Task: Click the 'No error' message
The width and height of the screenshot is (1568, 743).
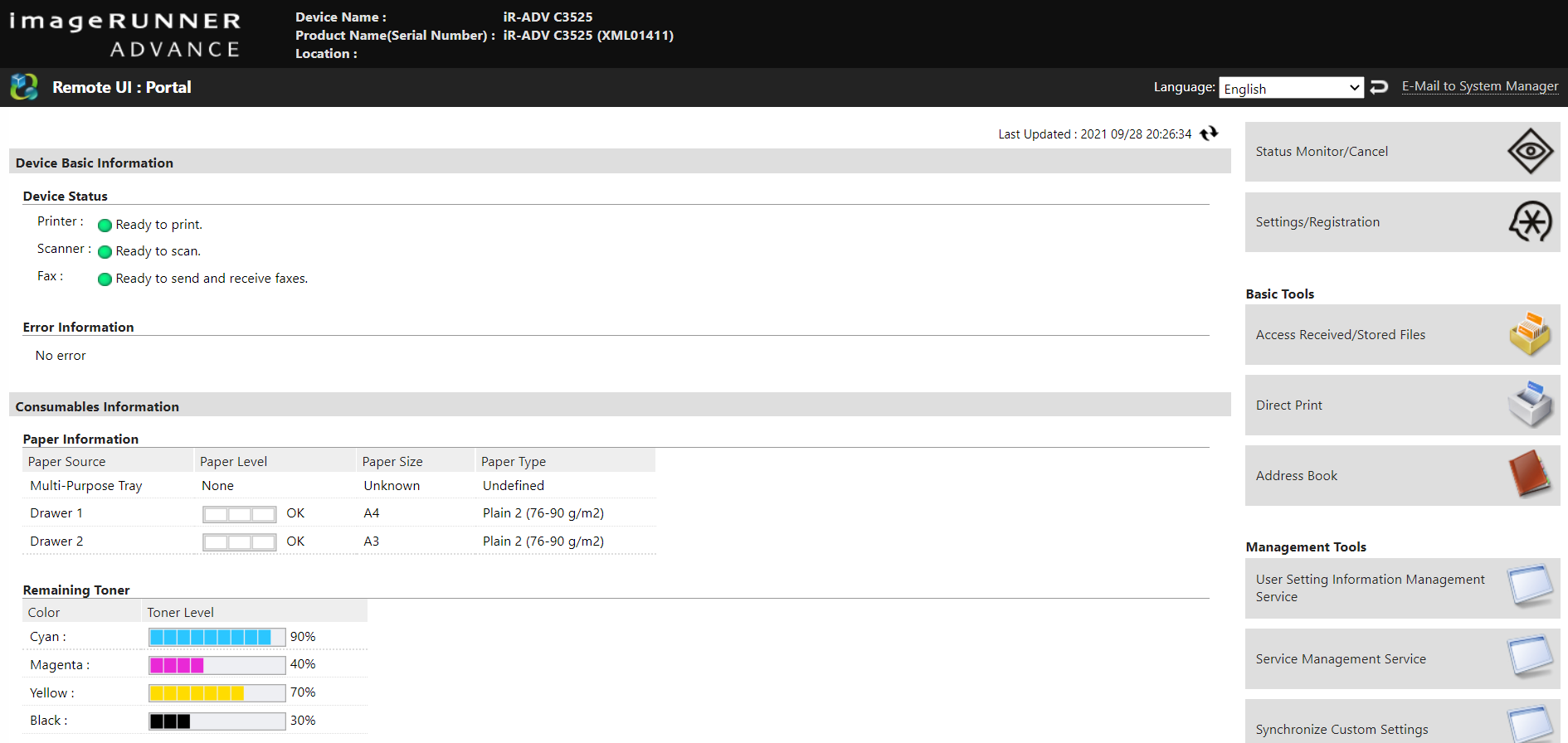Action: pos(61,356)
